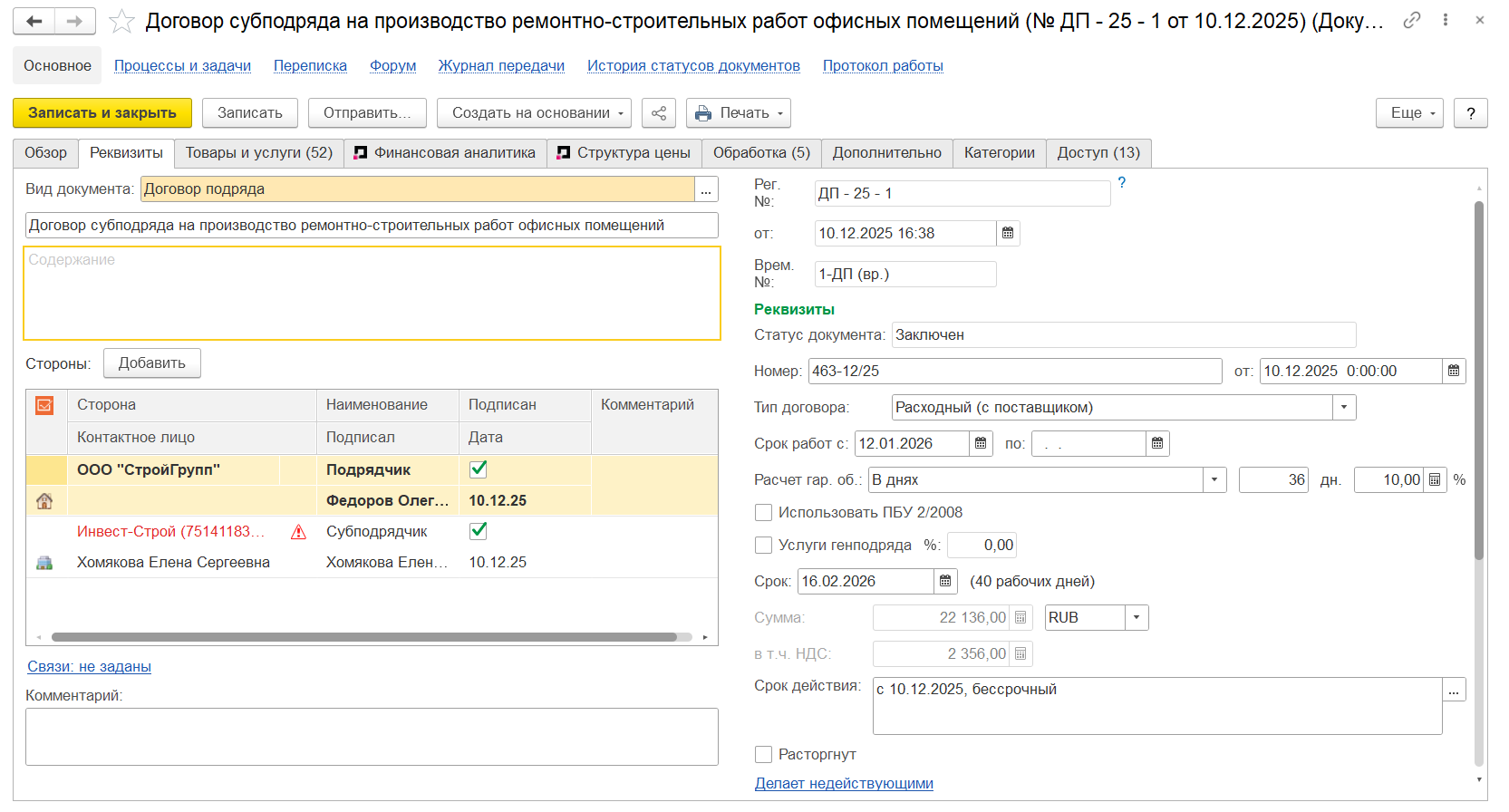The image size is (1509, 812).
Task: Open the Доступ (13) tab
Action: tap(1098, 153)
